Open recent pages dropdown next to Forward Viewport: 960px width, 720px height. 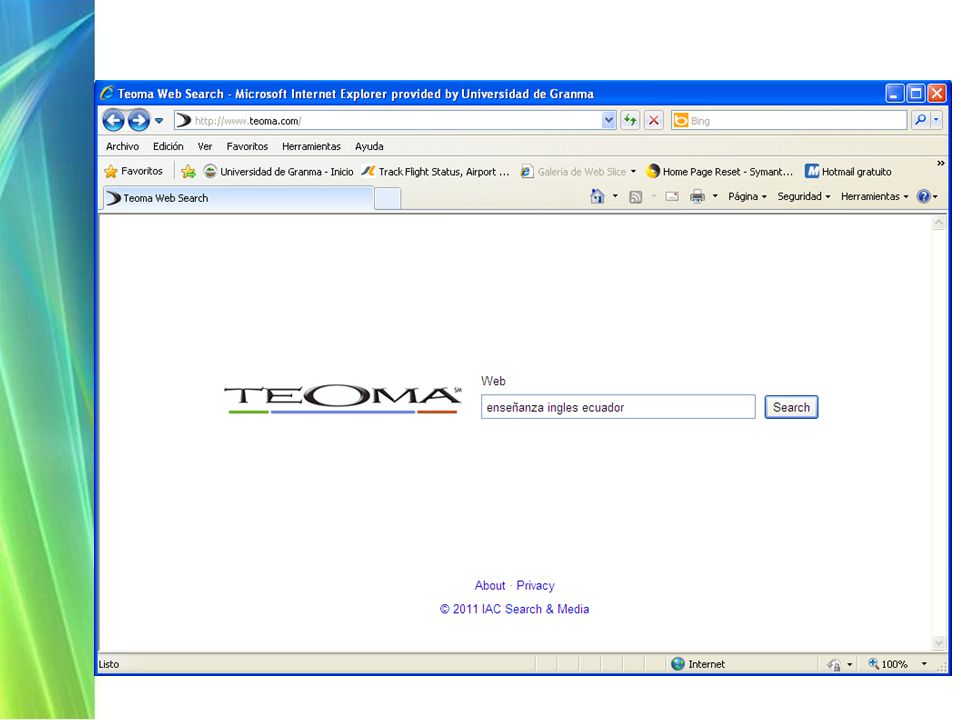pos(159,121)
